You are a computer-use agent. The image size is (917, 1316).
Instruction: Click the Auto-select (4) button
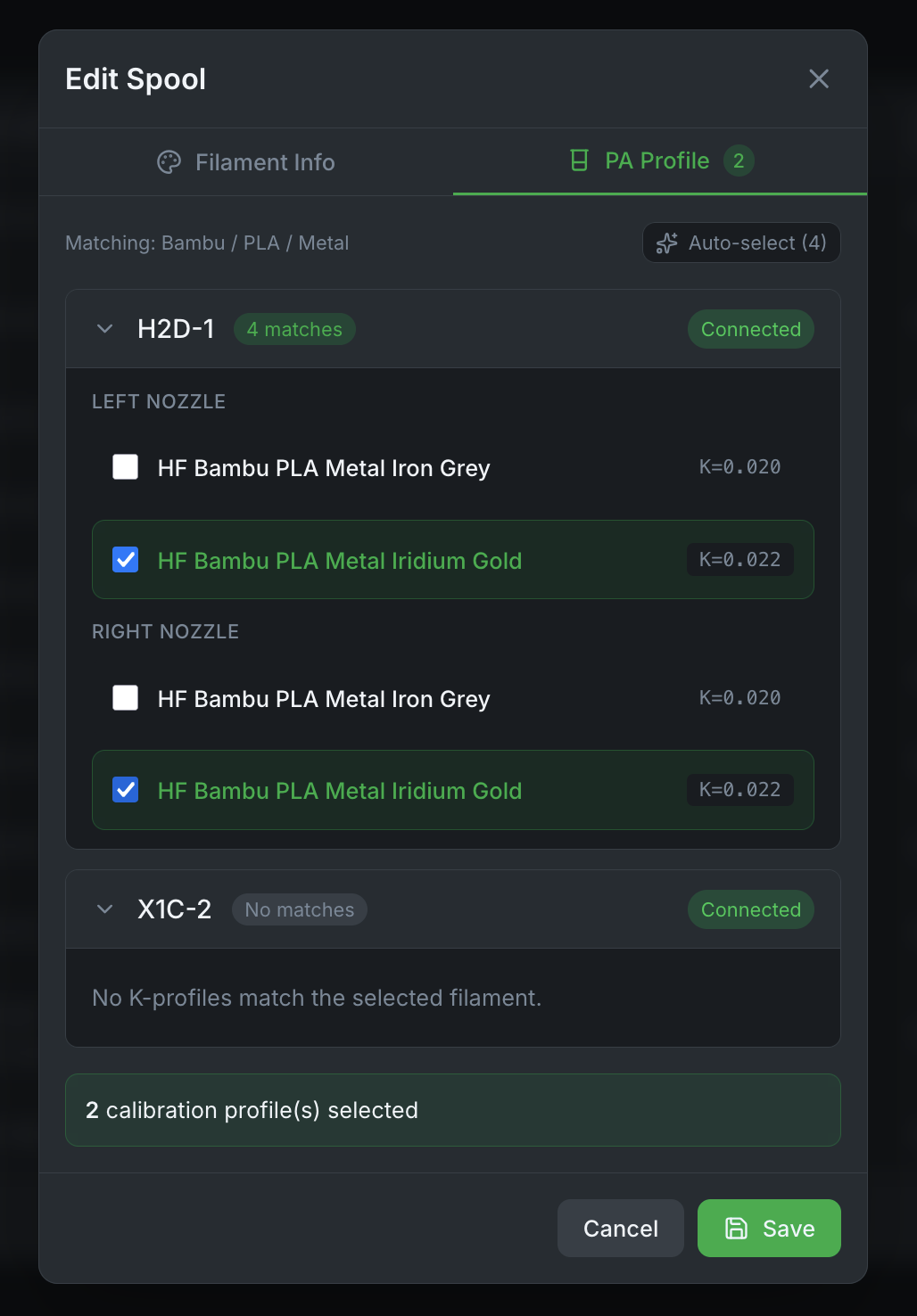[x=741, y=243]
